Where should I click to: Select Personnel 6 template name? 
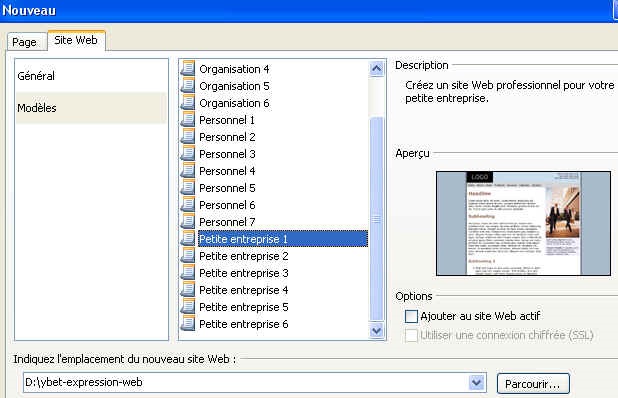click(x=227, y=205)
